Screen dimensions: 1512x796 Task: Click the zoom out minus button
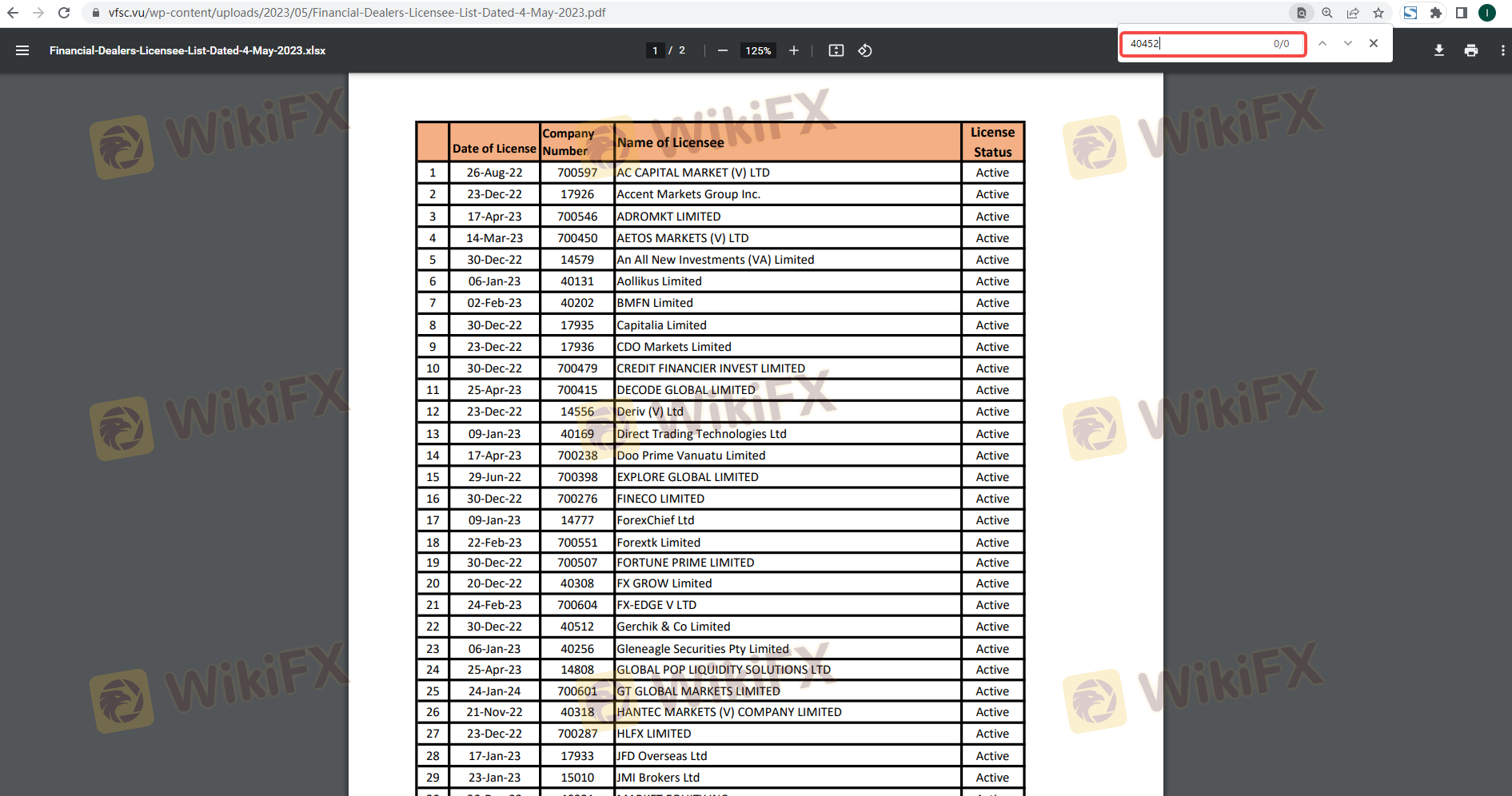[x=723, y=50]
